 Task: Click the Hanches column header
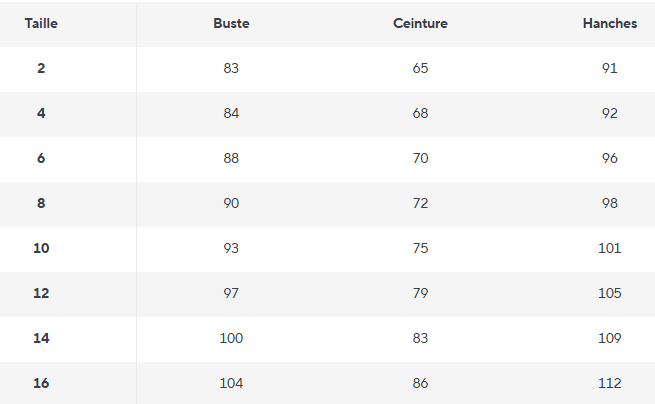(610, 23)
